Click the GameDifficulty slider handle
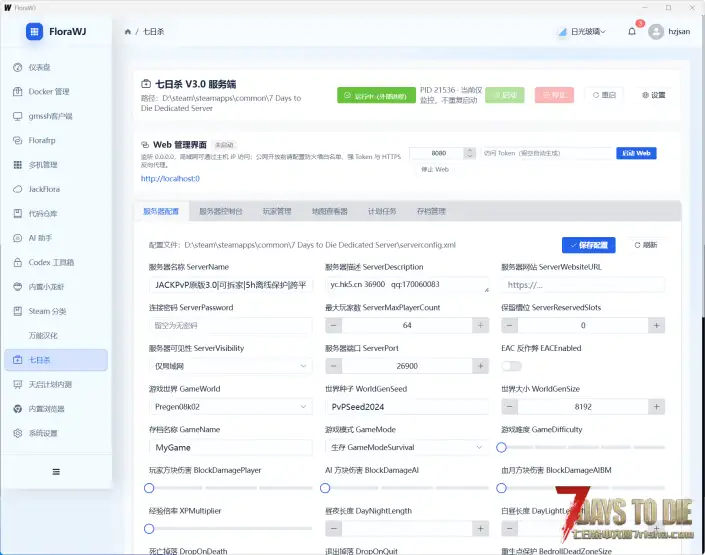Viewport: 705px width, 555px height. tap(501, 448)
